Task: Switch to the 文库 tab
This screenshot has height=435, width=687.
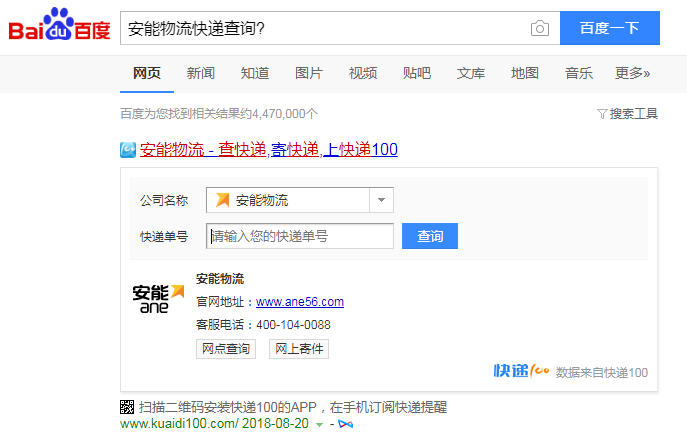Action: point(471,73)
